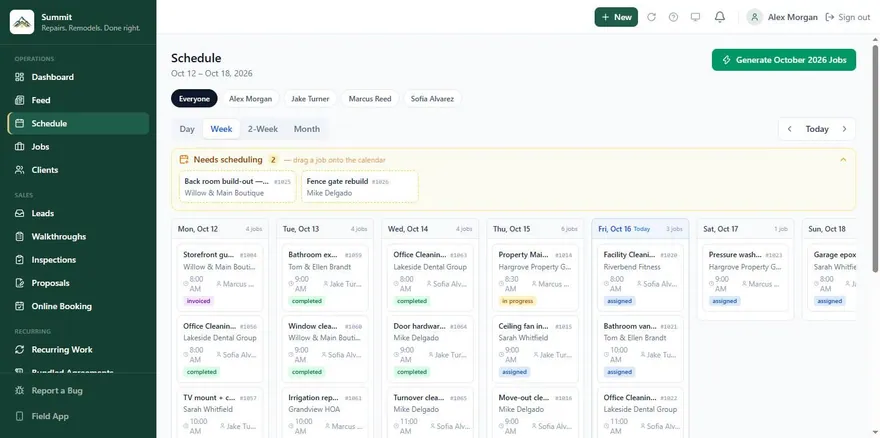Open Ceiling fan job #1015
Viewport: 880px width, 438px height.
coord(535,349)
